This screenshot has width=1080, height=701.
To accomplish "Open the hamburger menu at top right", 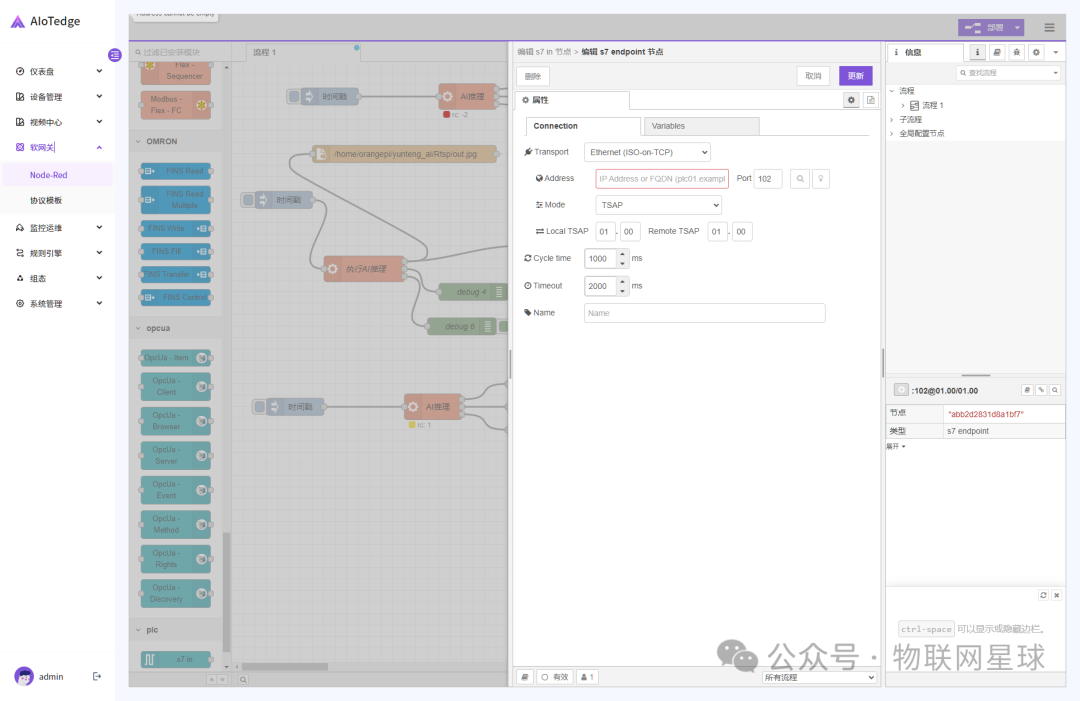I will tap(1049, 28).
